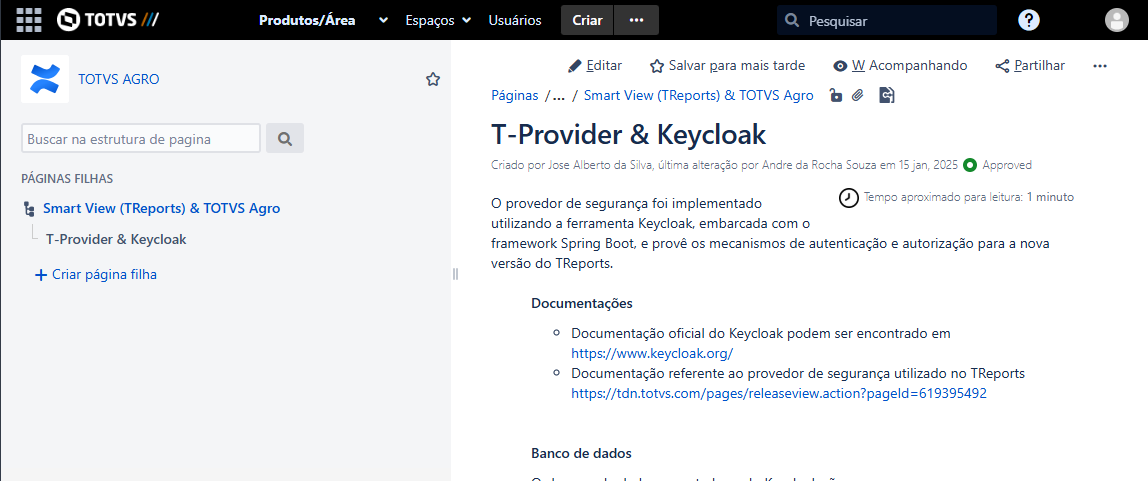Select Smart View (TReports) & TOTVS Agro tree item
The image size is (1148, 481).
(x=161, y=209)
